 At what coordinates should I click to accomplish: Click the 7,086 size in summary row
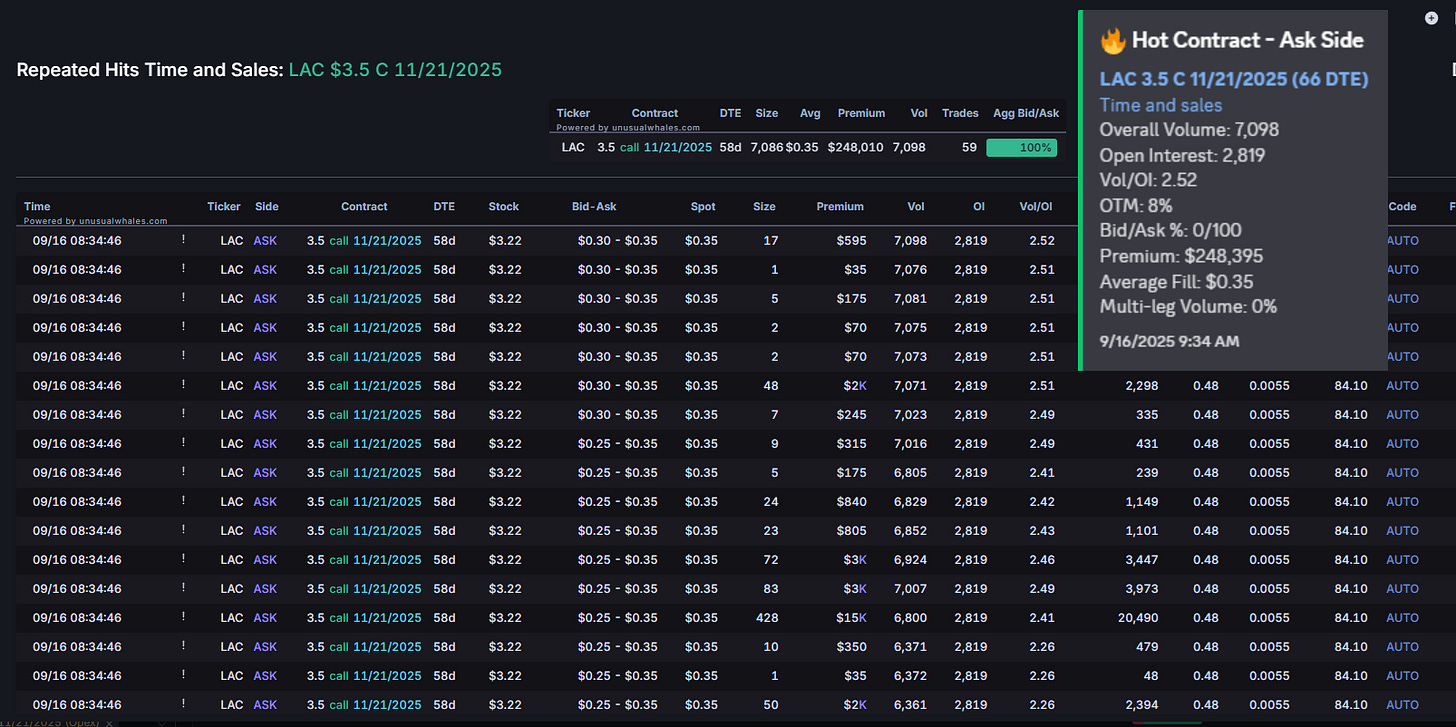(765, 148)
